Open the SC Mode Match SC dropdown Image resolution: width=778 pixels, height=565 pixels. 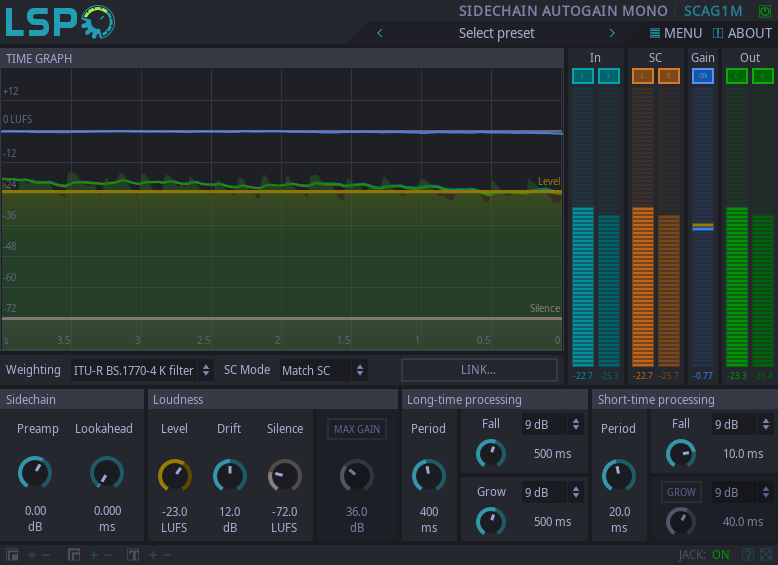(324, 370)
